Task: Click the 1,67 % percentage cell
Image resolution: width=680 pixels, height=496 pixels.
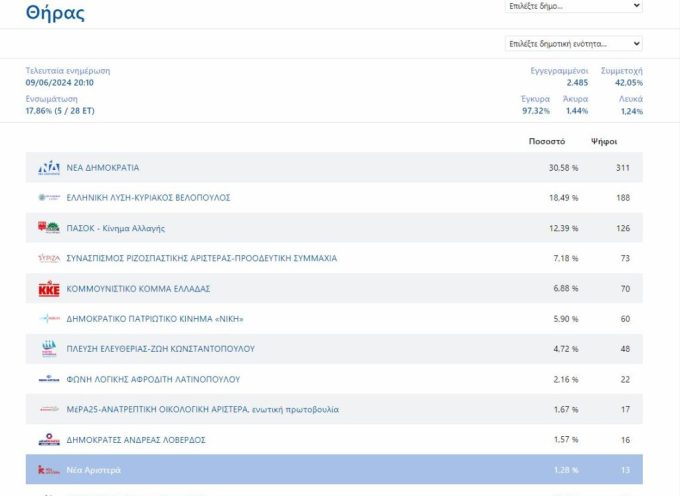Action: (566, 409)
